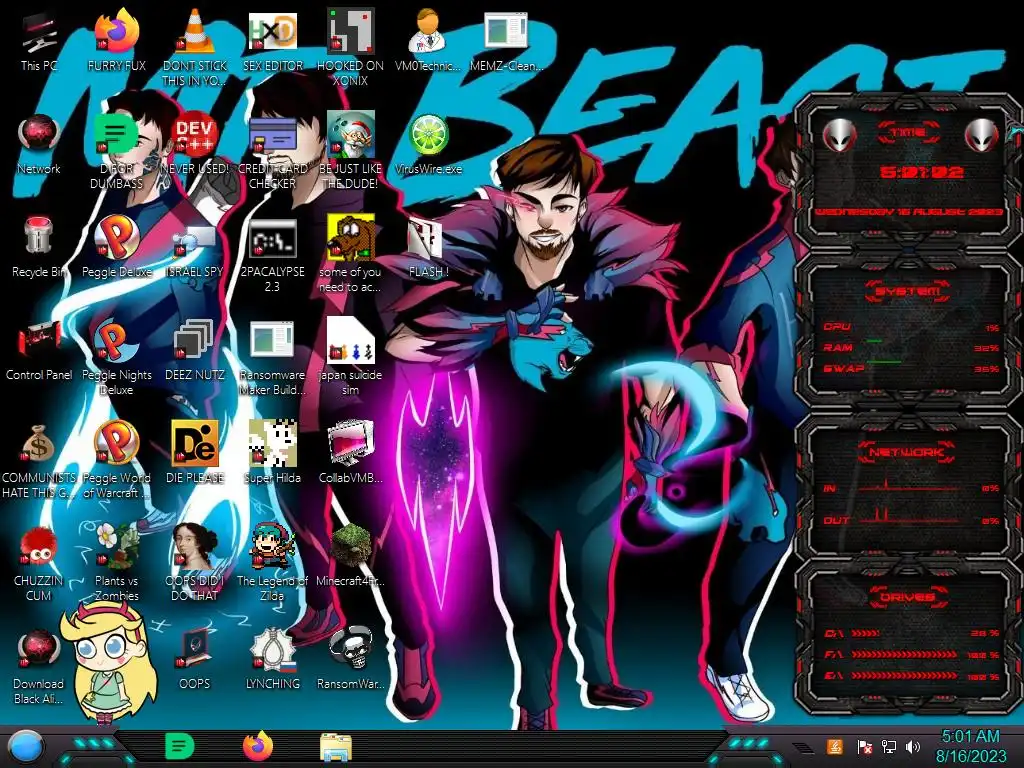The width and height of the screenshot is (1024, 768).
Task: Launch the FURRY FUX Firefox desktop shortcut
Action: point(117,40)
